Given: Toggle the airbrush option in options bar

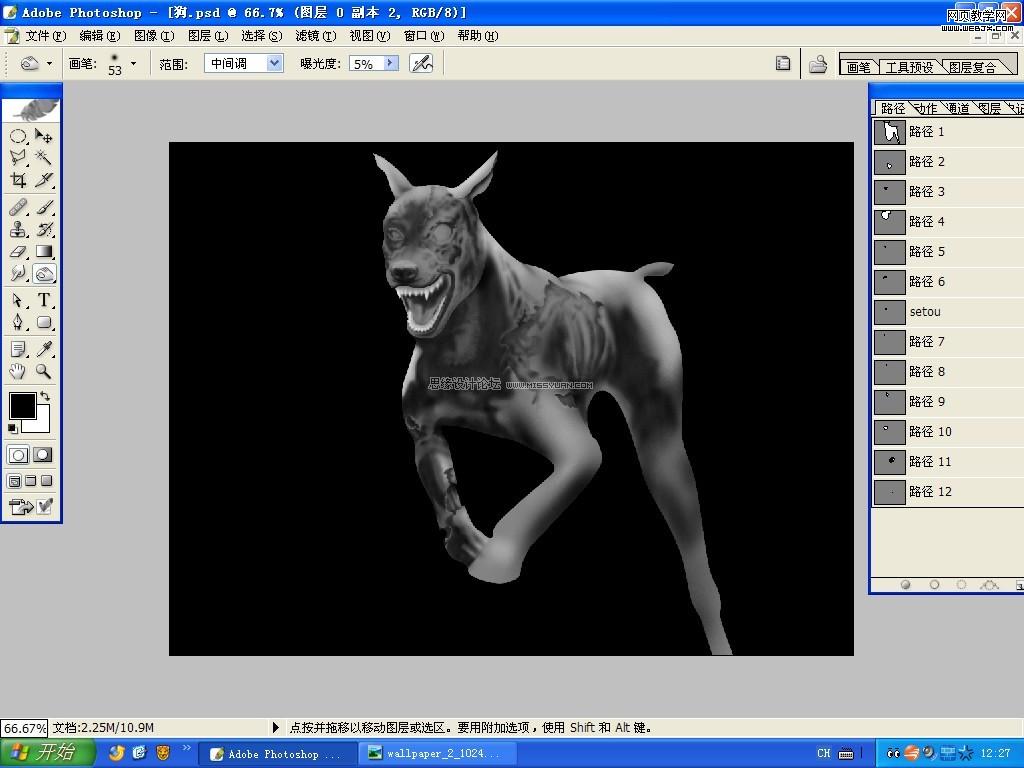Looking at the screenshot, I should coord(421,63).
